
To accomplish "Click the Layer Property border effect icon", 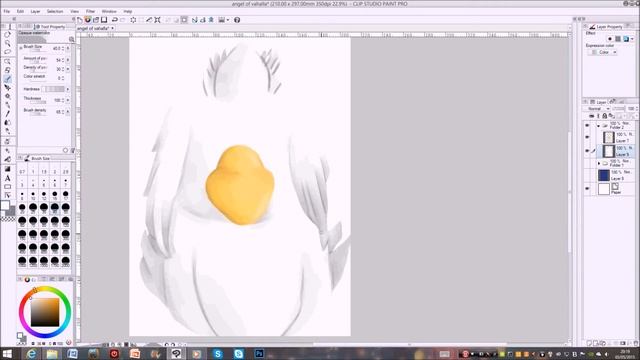I will tap(610, 39).
